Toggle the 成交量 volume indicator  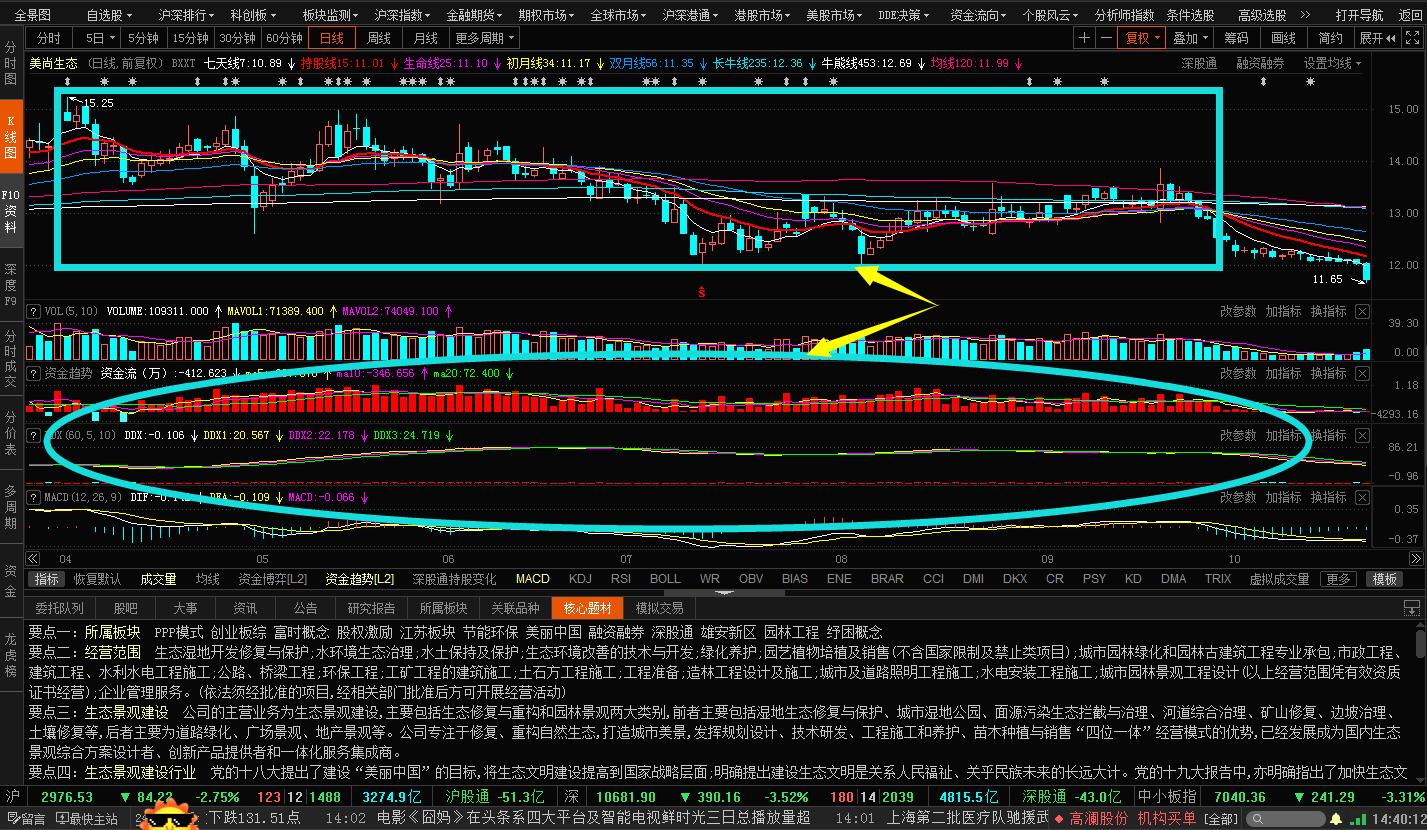click(x=158, y=579)
